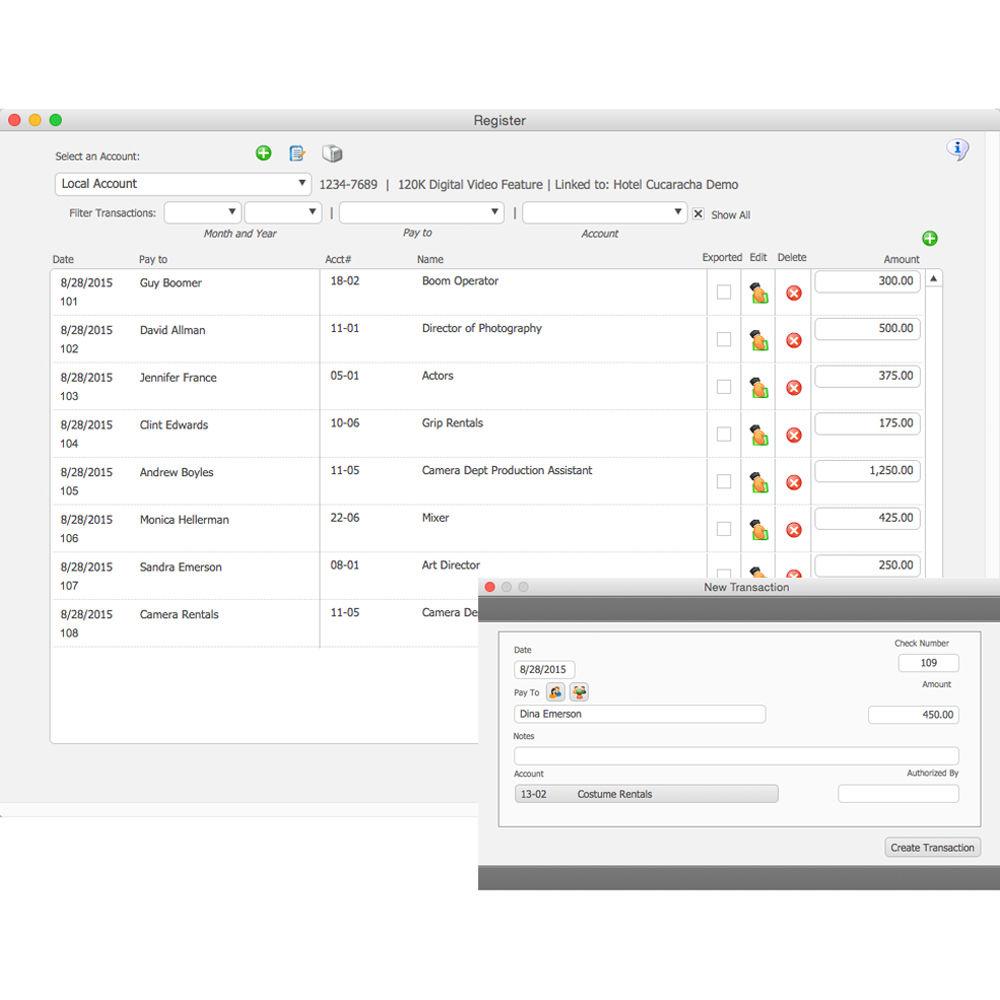Click the scrollbar up arrow in the transaction list

coord(934,277)
